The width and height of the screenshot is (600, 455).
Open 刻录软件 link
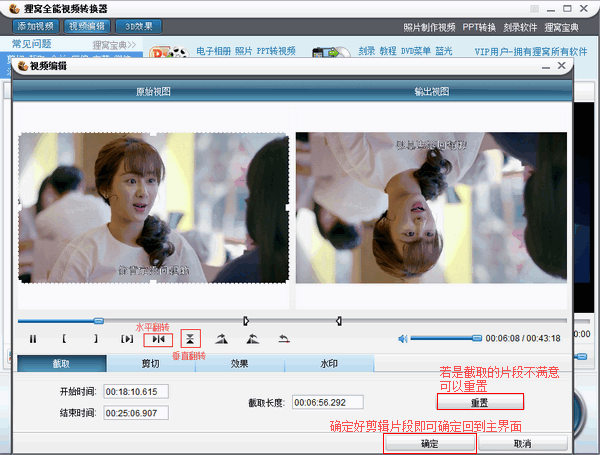click(x=520, y=28)
